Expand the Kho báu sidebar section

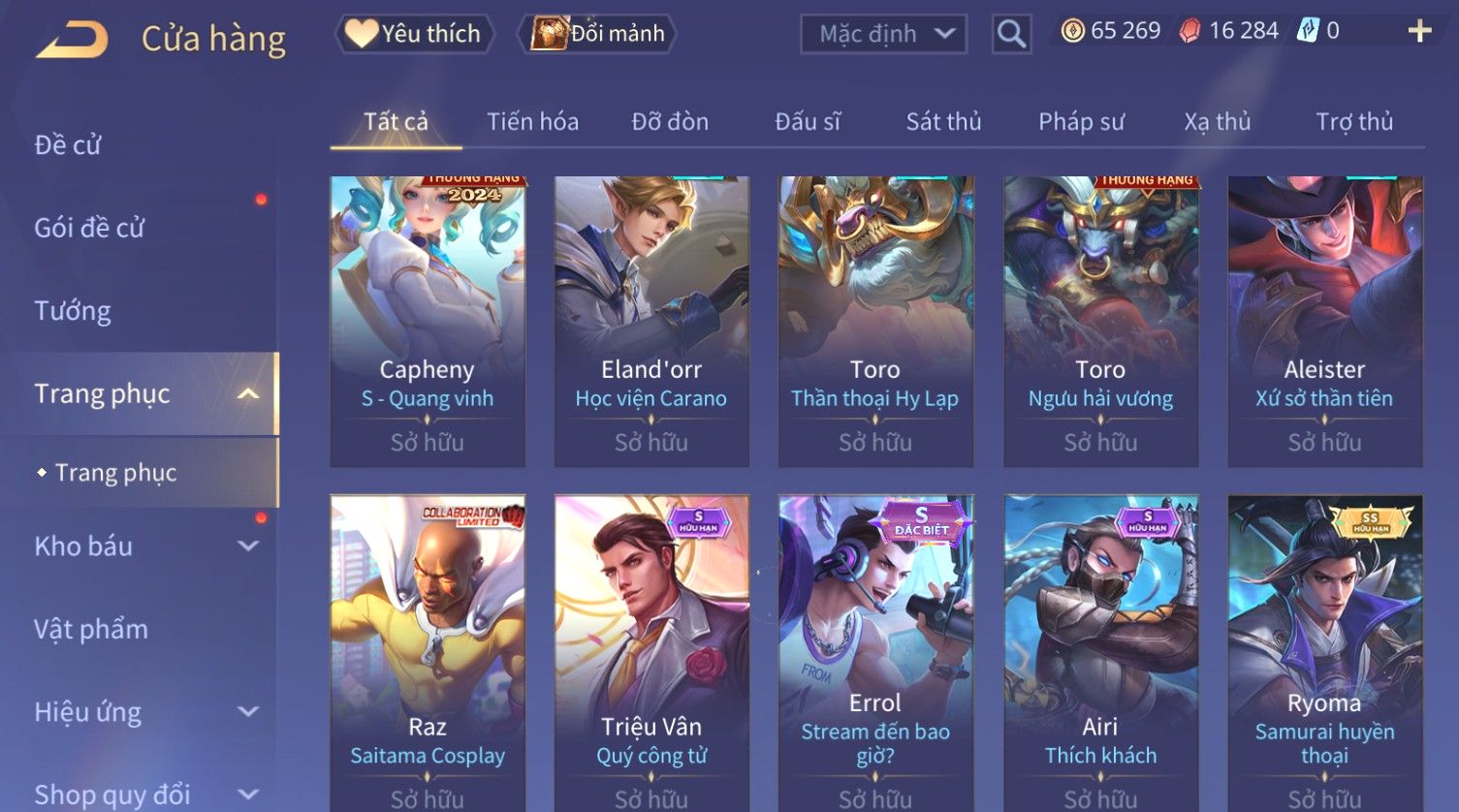(248, 546)
